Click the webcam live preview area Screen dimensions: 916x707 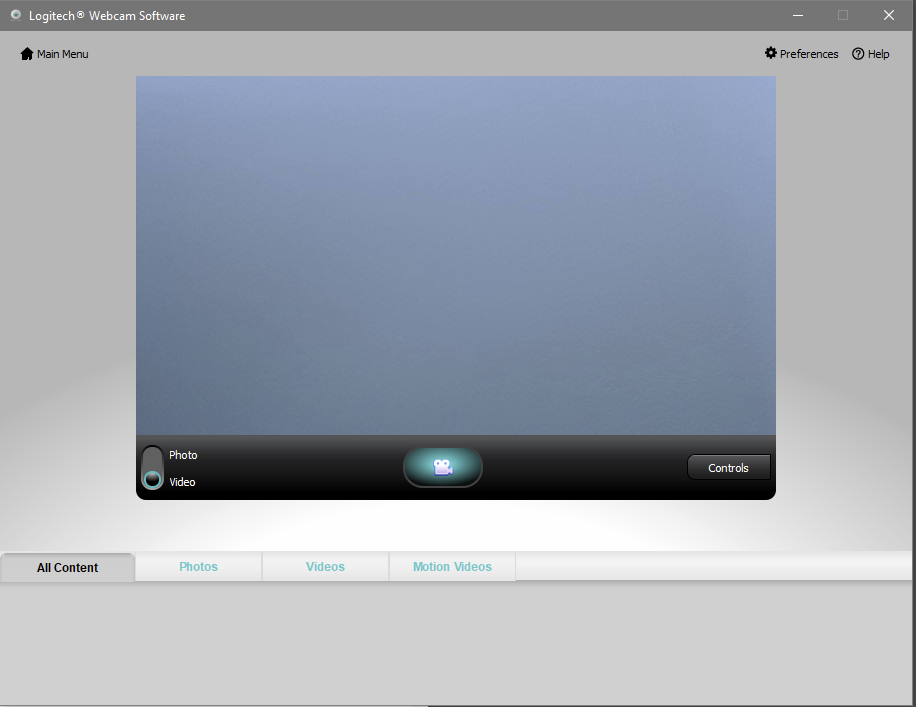pos(456,255)
